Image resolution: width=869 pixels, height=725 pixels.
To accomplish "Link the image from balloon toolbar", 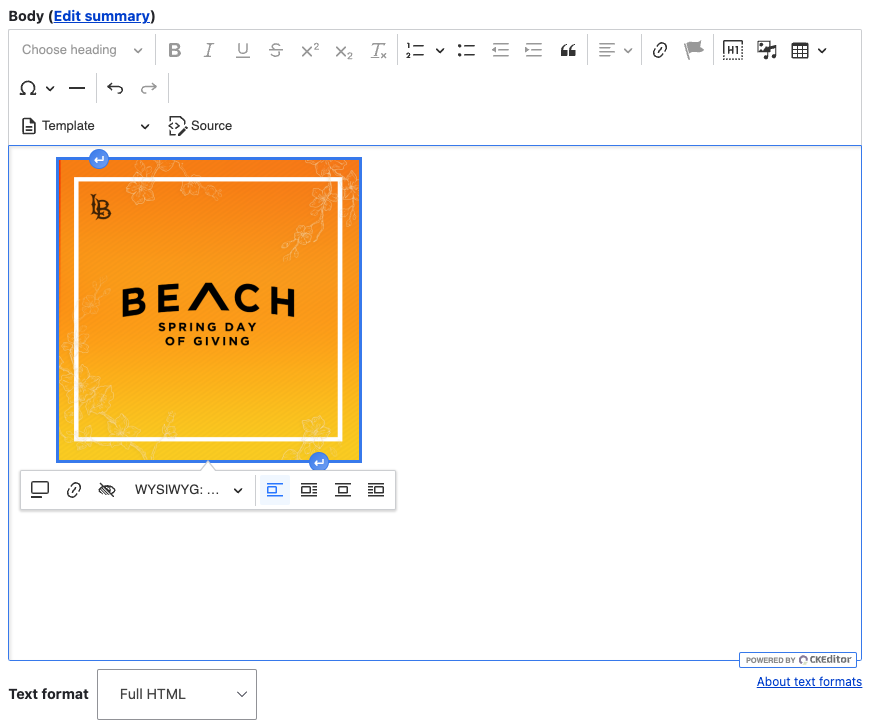I will click(74, 490).
